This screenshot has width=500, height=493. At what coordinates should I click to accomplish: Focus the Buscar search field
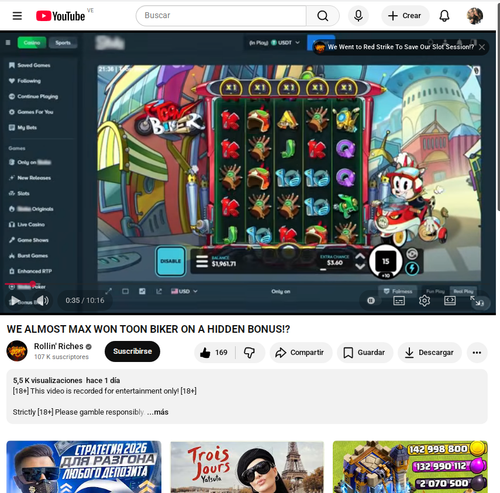pos(221,16)
